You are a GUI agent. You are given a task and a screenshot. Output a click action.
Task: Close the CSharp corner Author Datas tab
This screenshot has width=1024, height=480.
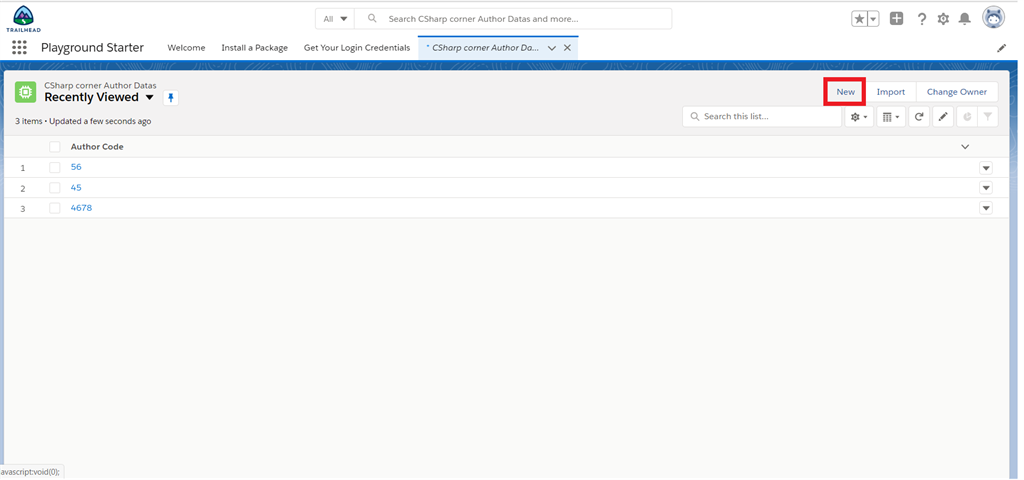(x=567, y=48)
